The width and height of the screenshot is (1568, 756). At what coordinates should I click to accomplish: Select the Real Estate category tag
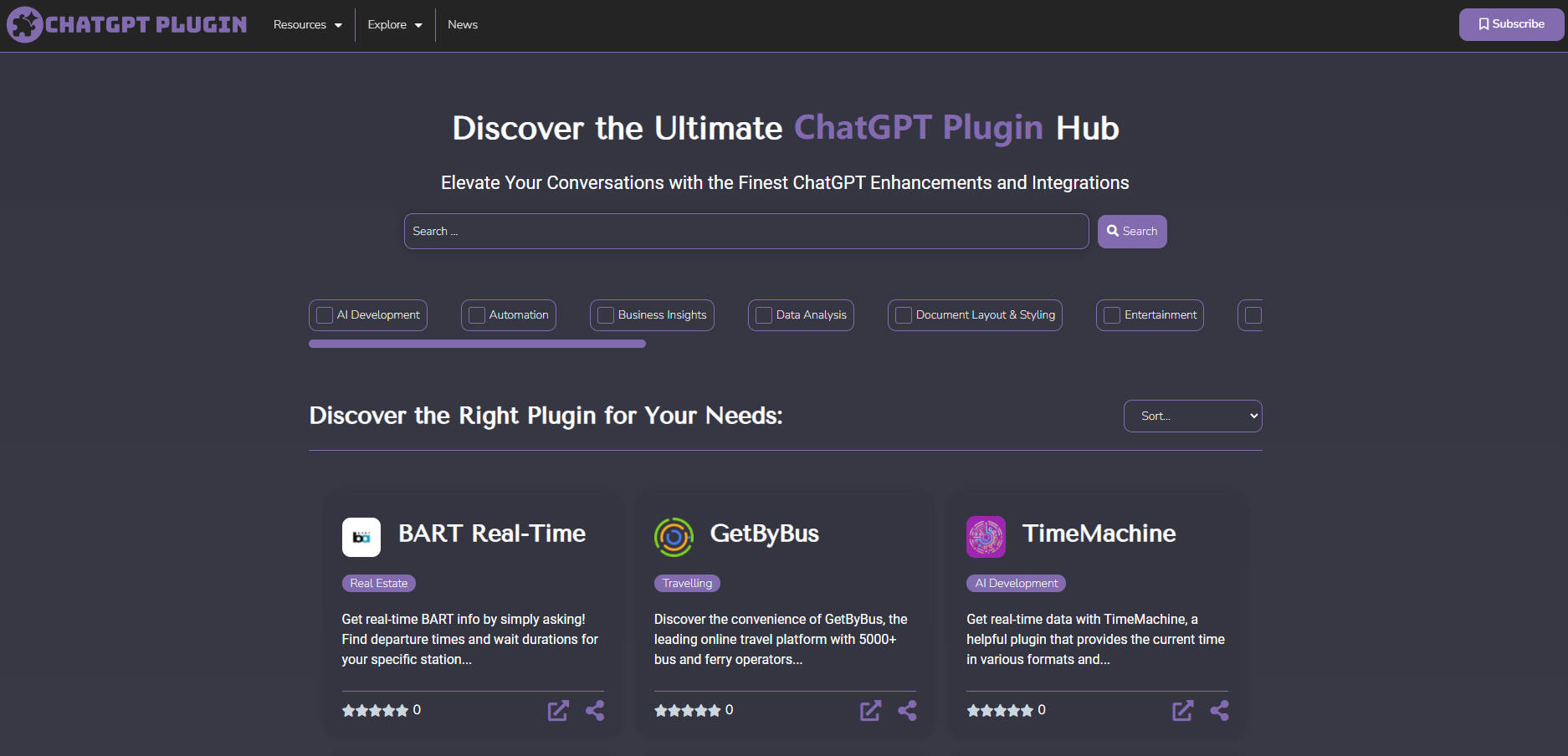pos(379,583)
